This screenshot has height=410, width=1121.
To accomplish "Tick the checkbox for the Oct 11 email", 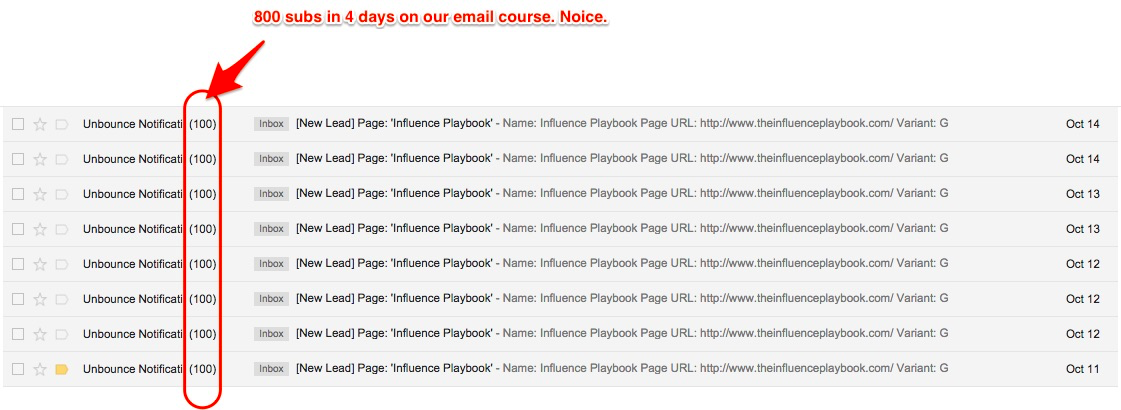I will tap(18, 369).
